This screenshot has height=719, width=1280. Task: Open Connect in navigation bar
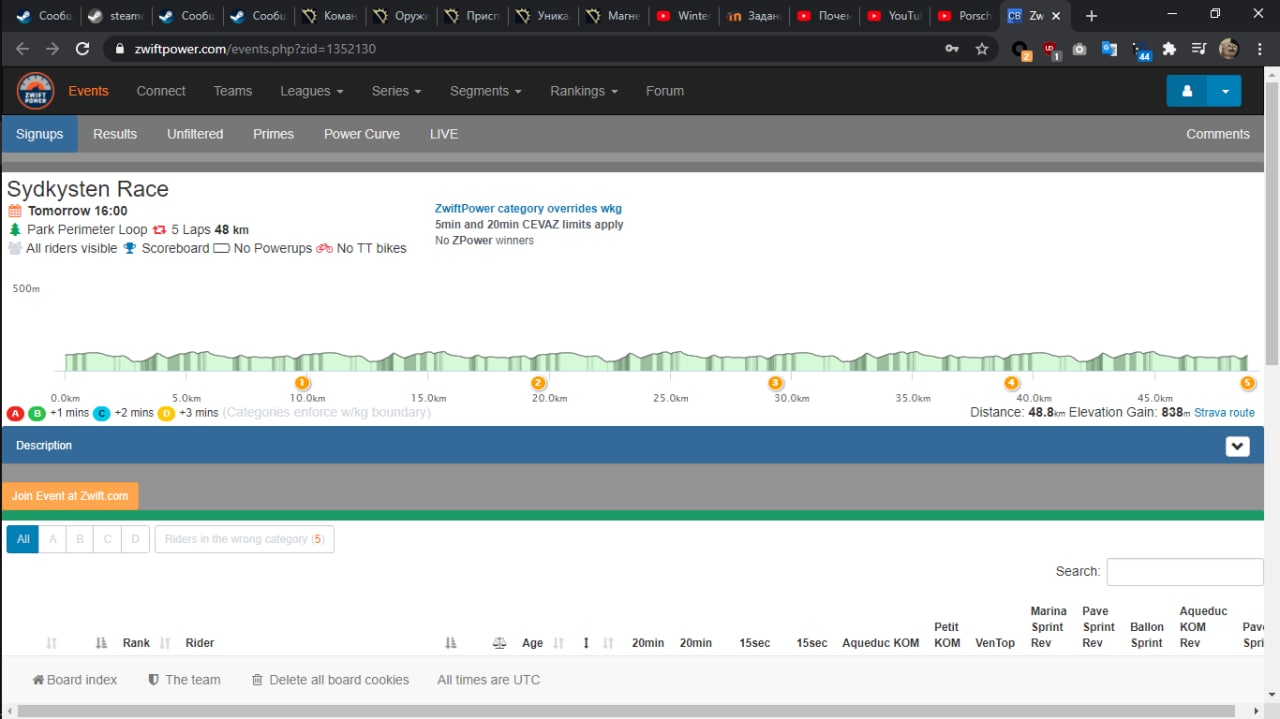click(161, 91)
